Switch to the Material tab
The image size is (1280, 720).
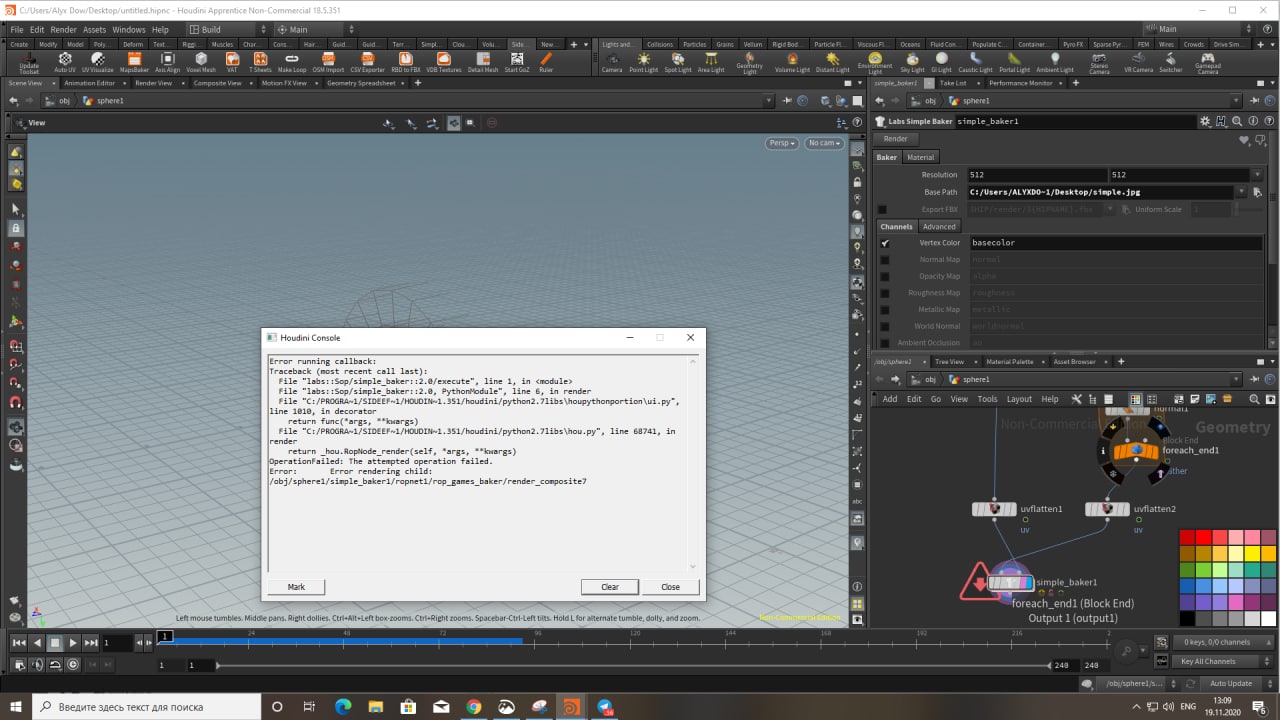pos(920,157)
